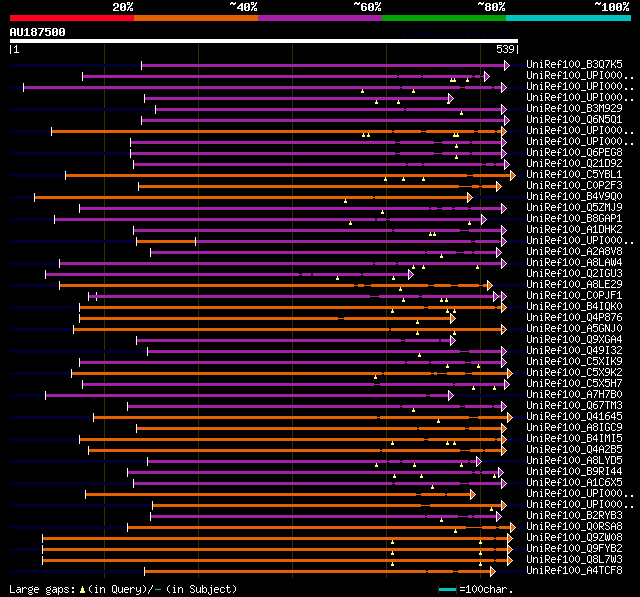Select the UniRef100_A8LE29 label

point(574,284)
